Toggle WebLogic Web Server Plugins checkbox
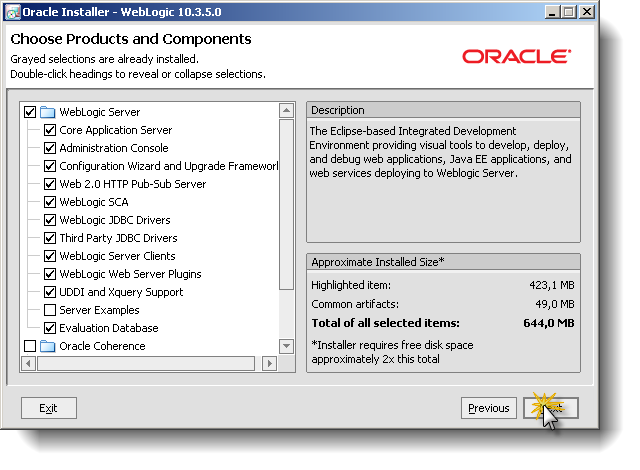The width and height of the screenshot is (640, 470). pyautogui.click(x=50, y=274)
